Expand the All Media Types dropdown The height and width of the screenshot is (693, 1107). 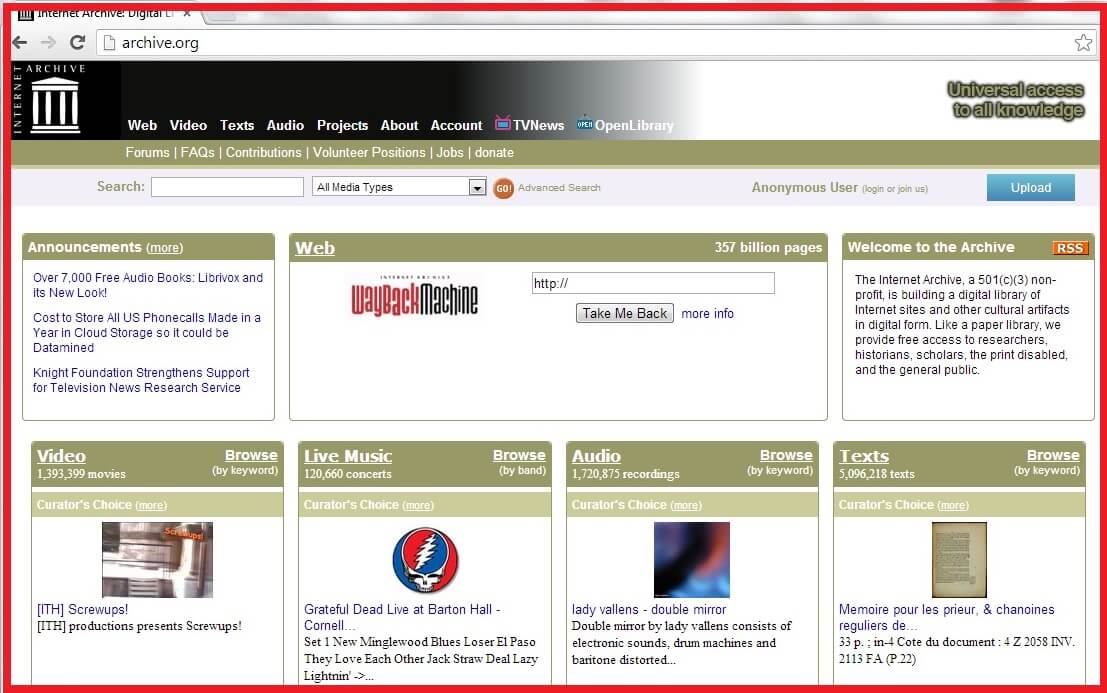477,187
